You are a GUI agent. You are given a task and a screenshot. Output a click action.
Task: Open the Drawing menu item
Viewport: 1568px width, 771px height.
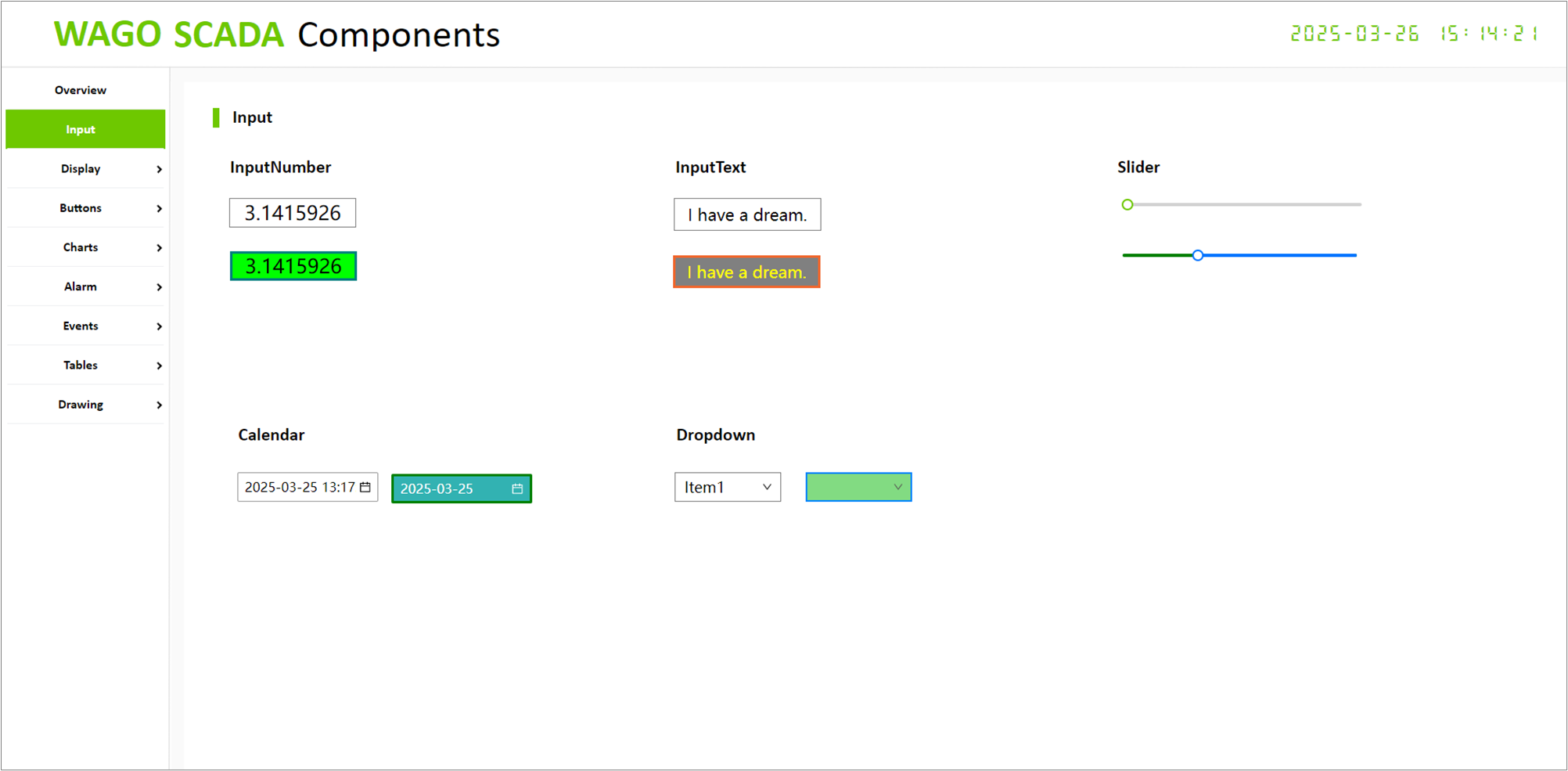click(x=81, y=405)
